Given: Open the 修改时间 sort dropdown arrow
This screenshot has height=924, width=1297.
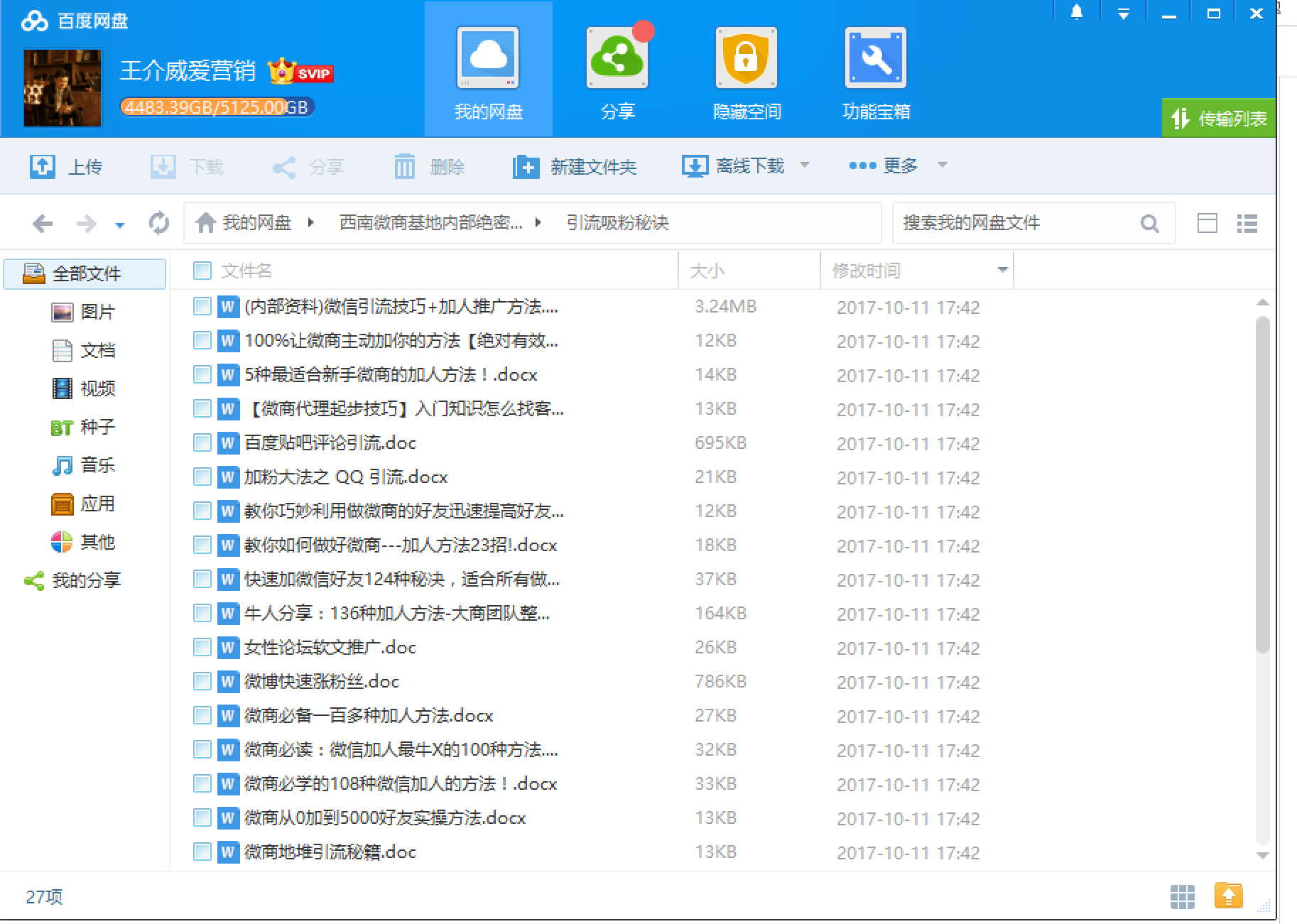Looking at the screenshot, I should (x=1002, y=270).
